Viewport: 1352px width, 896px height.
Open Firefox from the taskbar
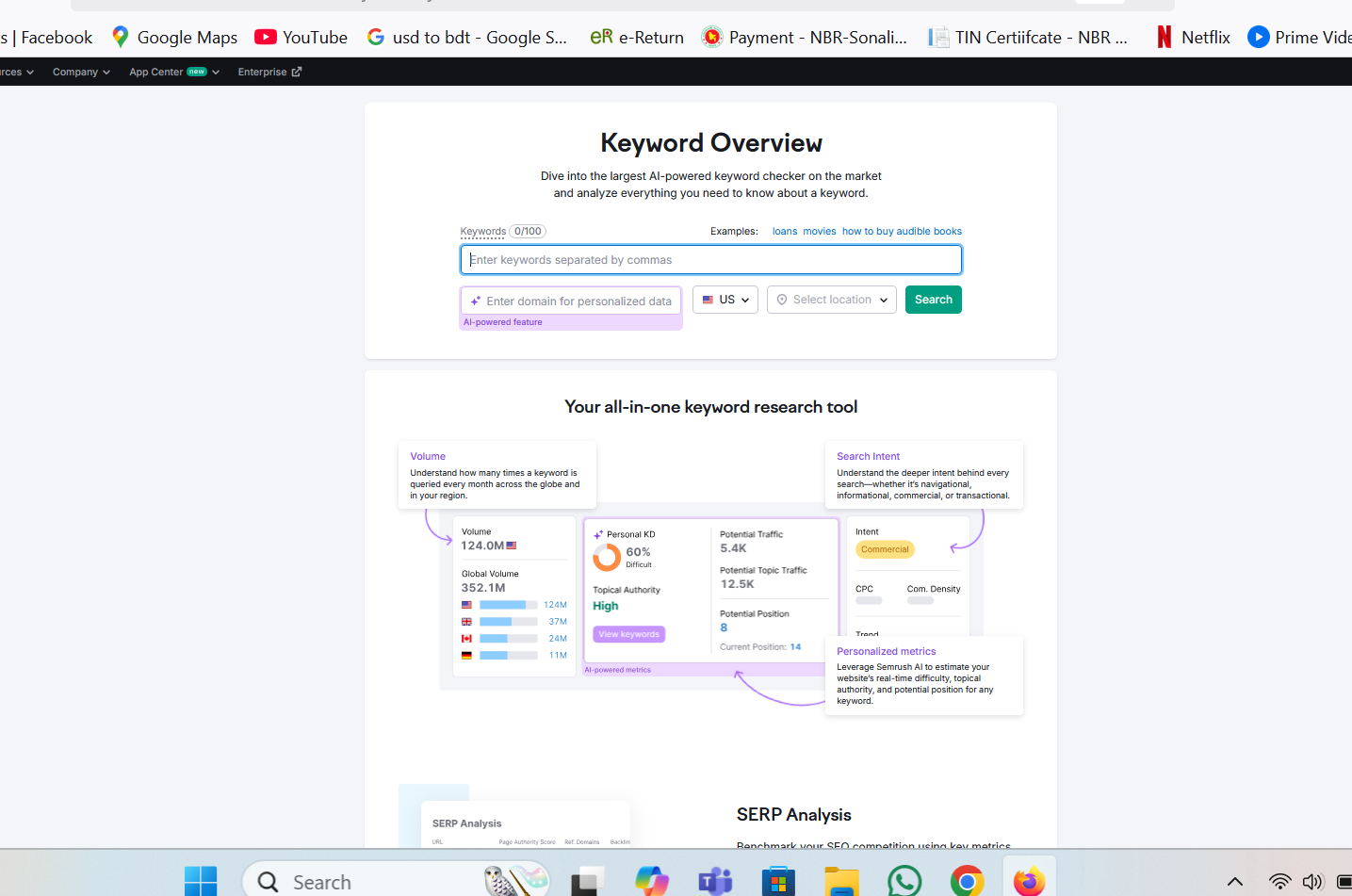tap(1029, 881)
